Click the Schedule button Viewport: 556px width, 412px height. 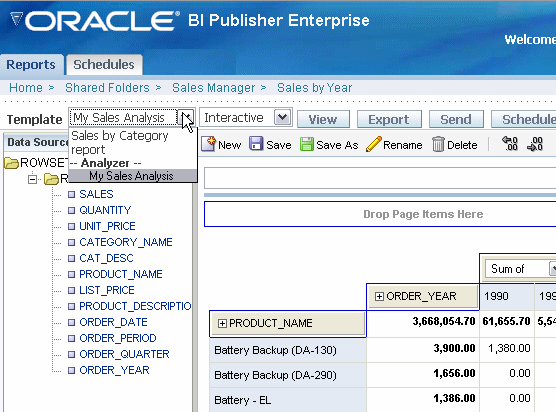coord(524,119)
